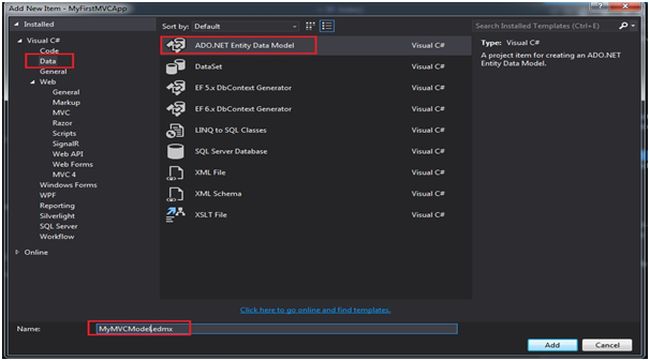Click the Name input field
The width and height of the screenshot is (650, 361).
(277, 329)
